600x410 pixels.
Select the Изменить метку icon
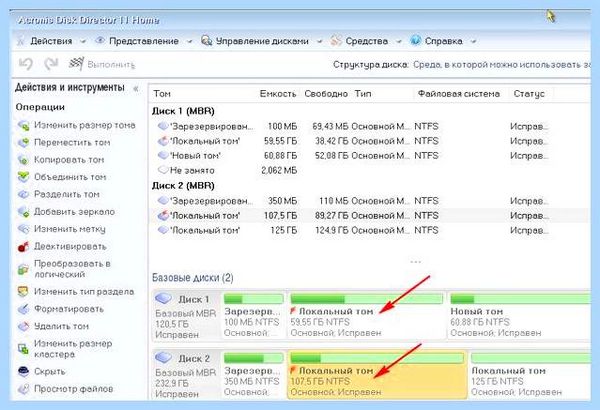23,229
